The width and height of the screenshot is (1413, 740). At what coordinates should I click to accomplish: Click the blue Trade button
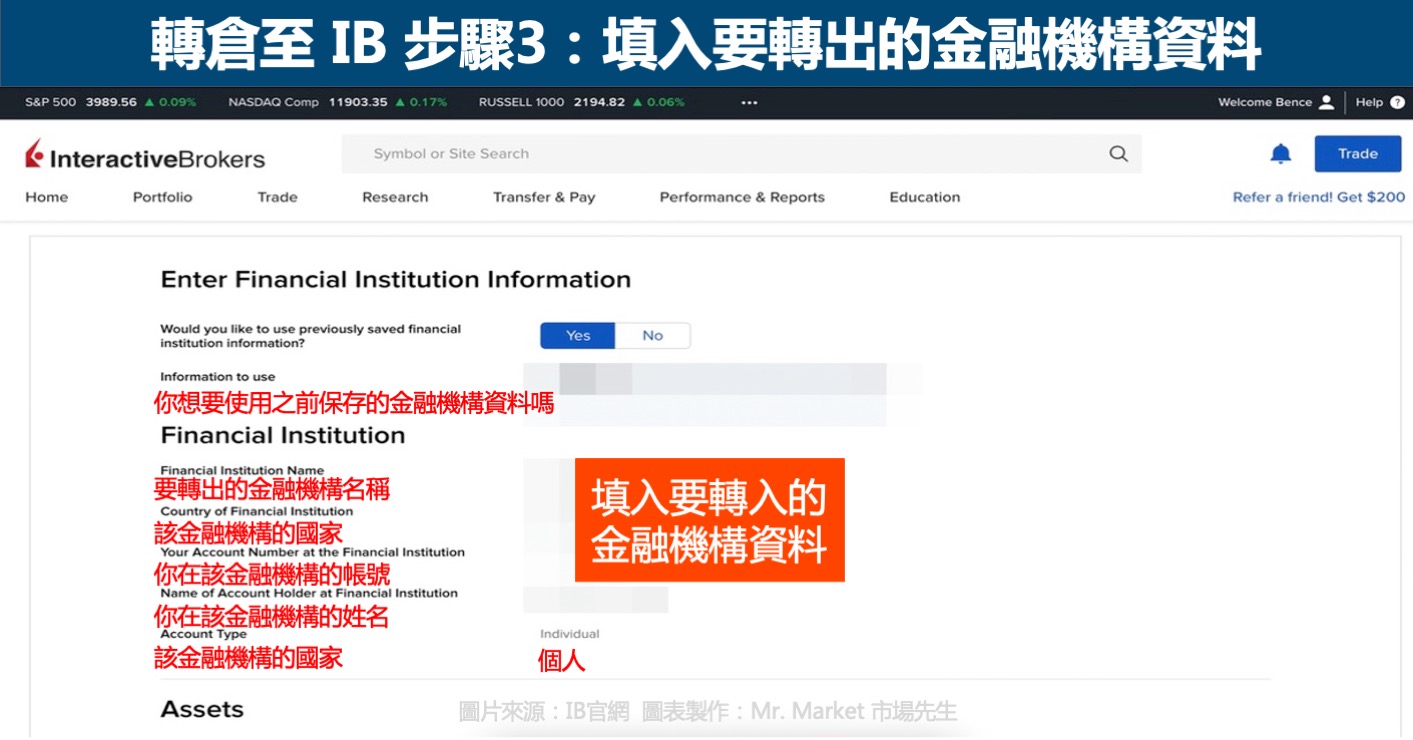(x=1358, y=154)
